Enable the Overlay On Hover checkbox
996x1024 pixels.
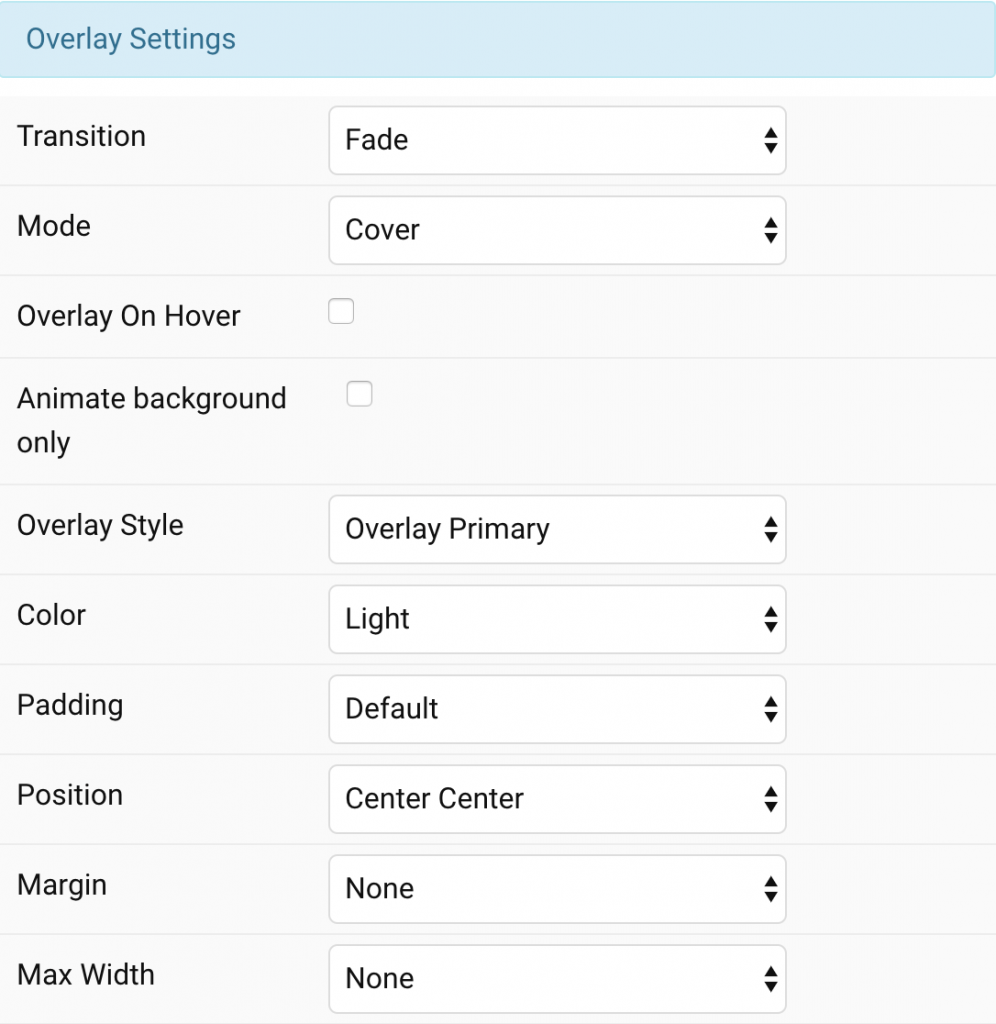coord(341,311)
